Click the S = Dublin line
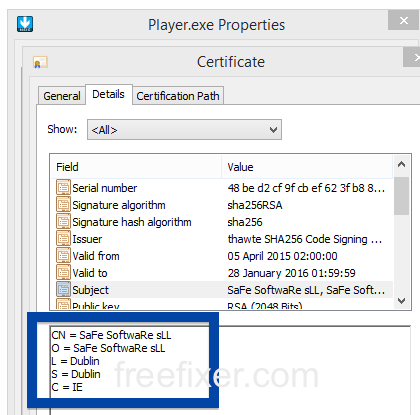 click(x=76, y=374)
